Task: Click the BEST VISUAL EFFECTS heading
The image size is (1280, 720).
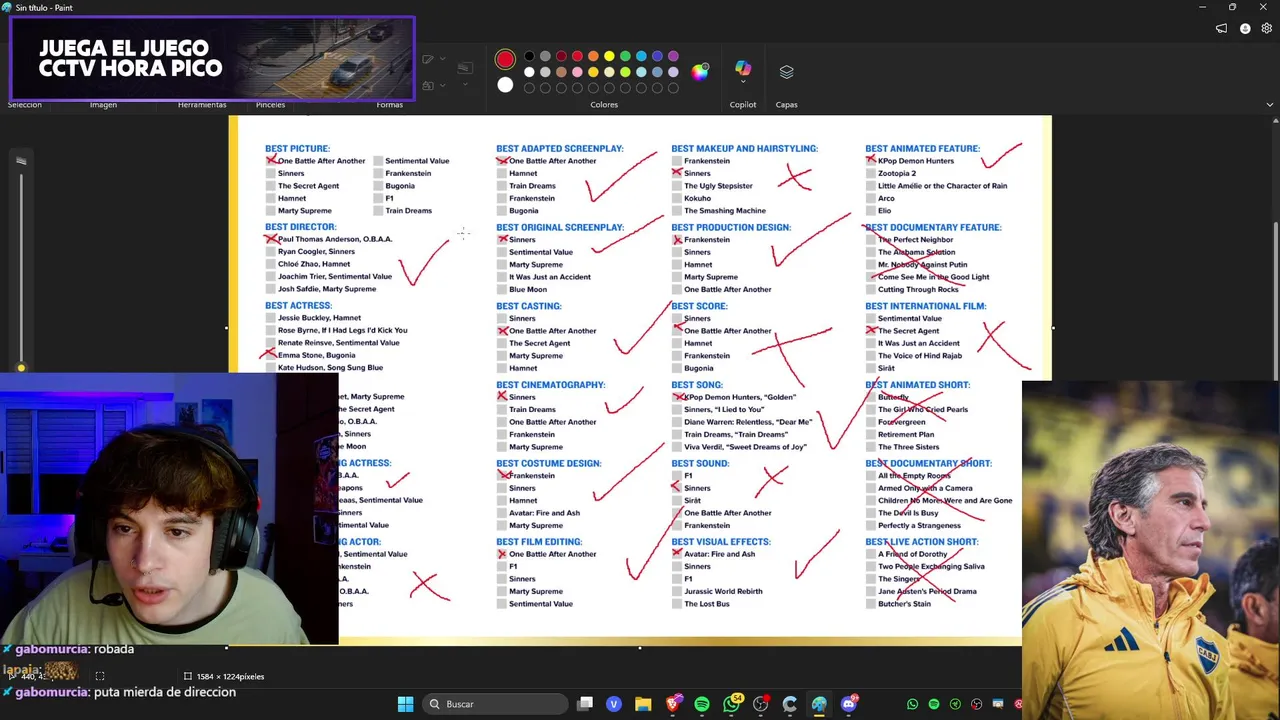Action: click(x=721, y=542)
